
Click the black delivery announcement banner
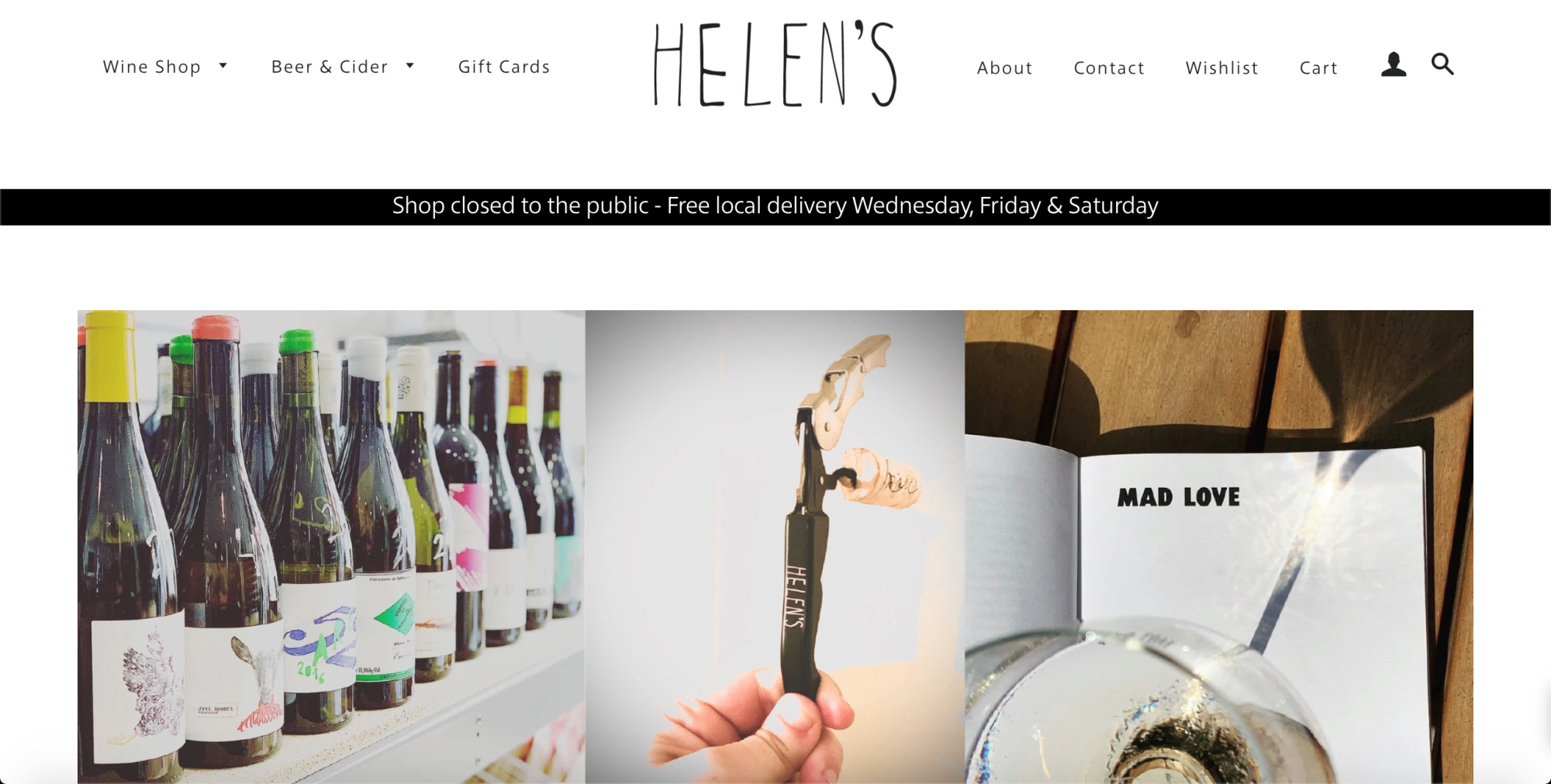point(775,207)
